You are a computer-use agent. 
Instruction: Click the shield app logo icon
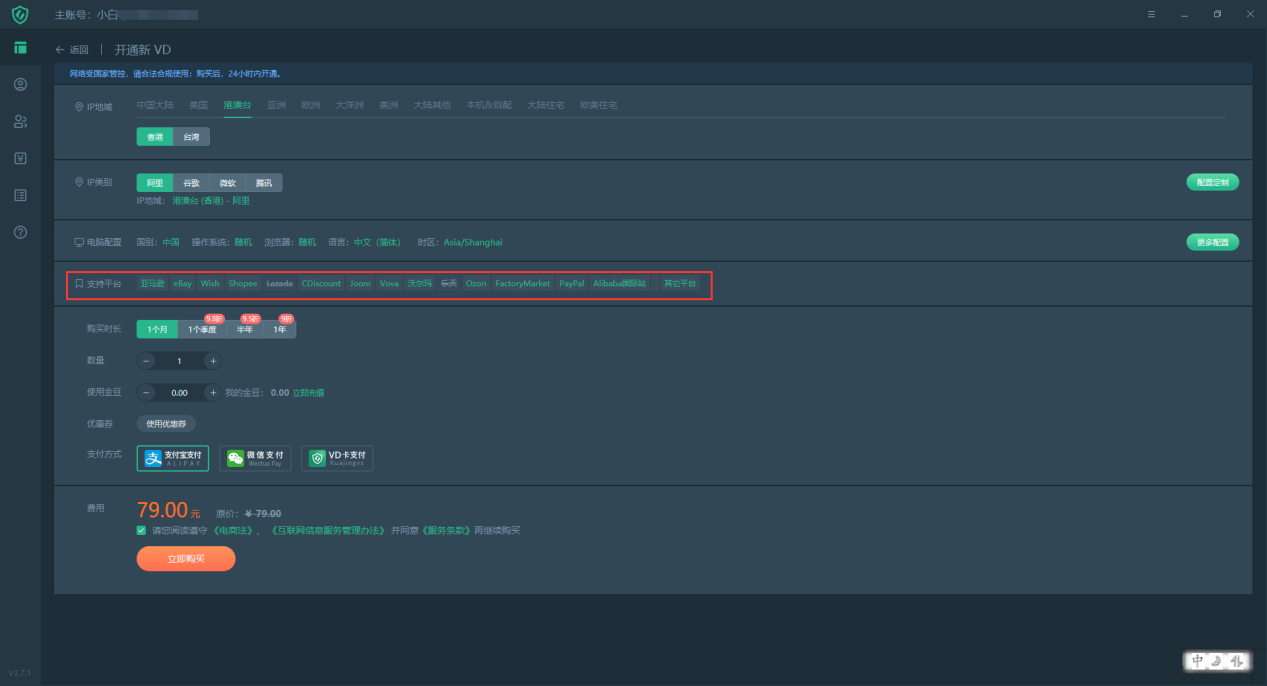[x=20, y=15]
